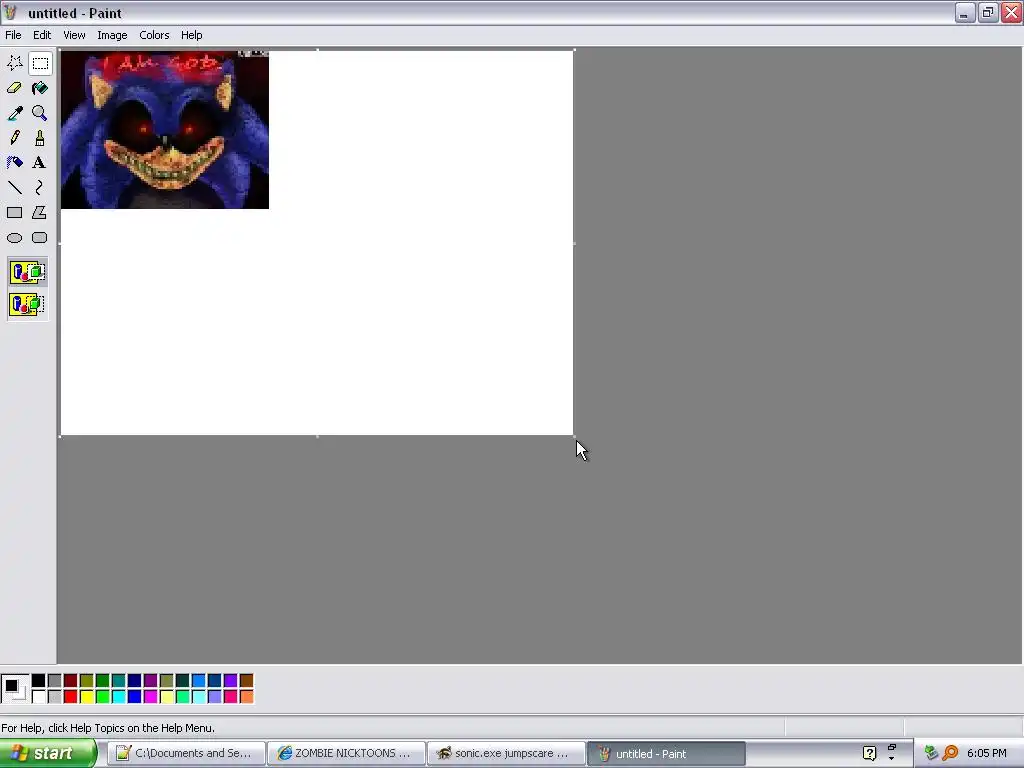Choose the hot pink swatch
The image size is (1024, 768).
[231, 697]
